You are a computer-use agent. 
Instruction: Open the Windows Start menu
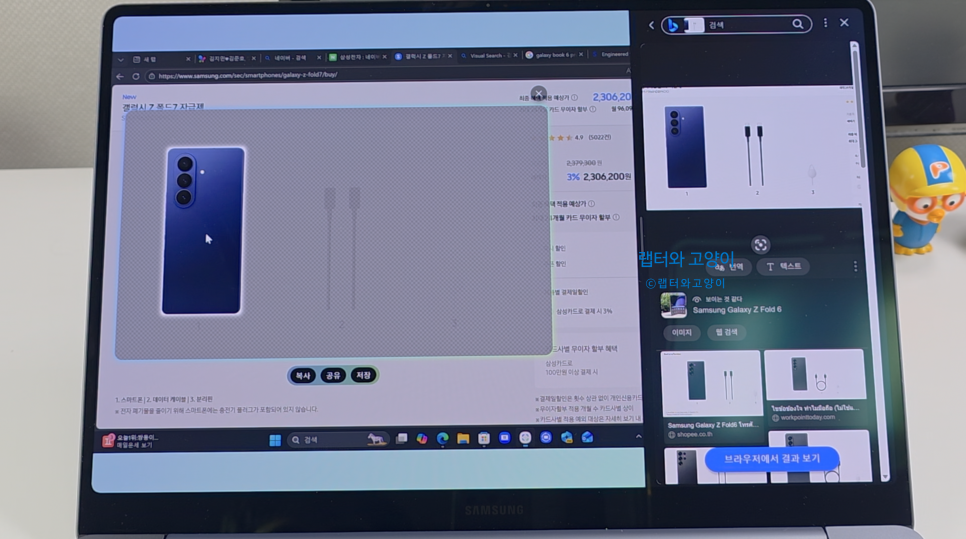275,440
